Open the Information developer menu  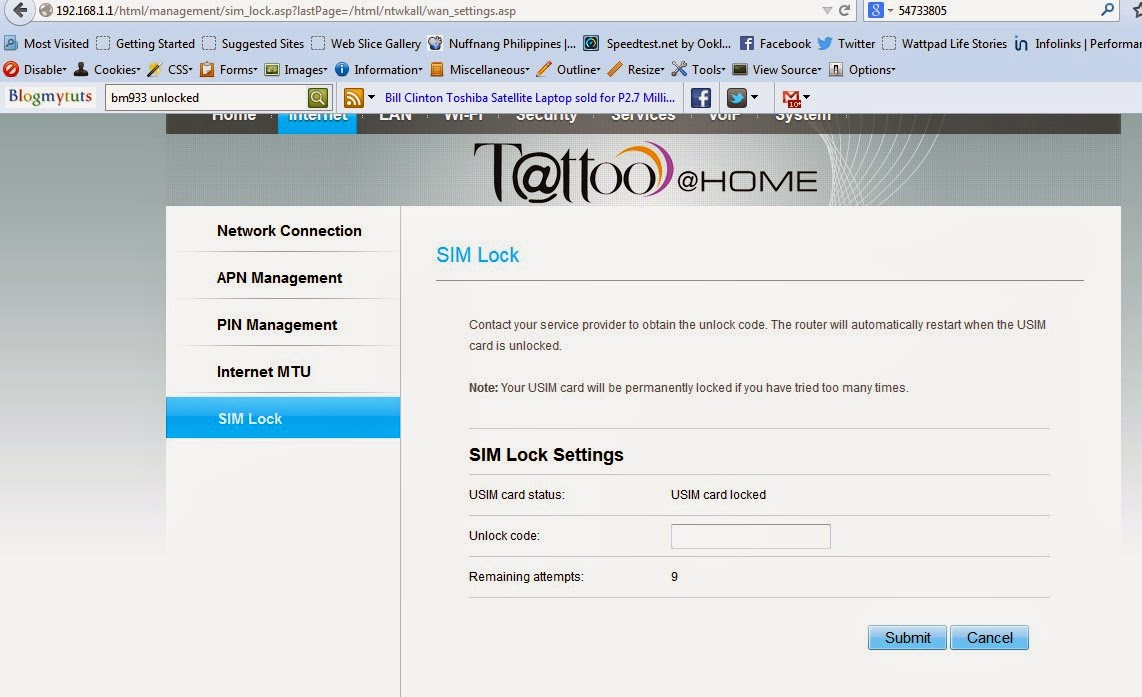(379, 70)
